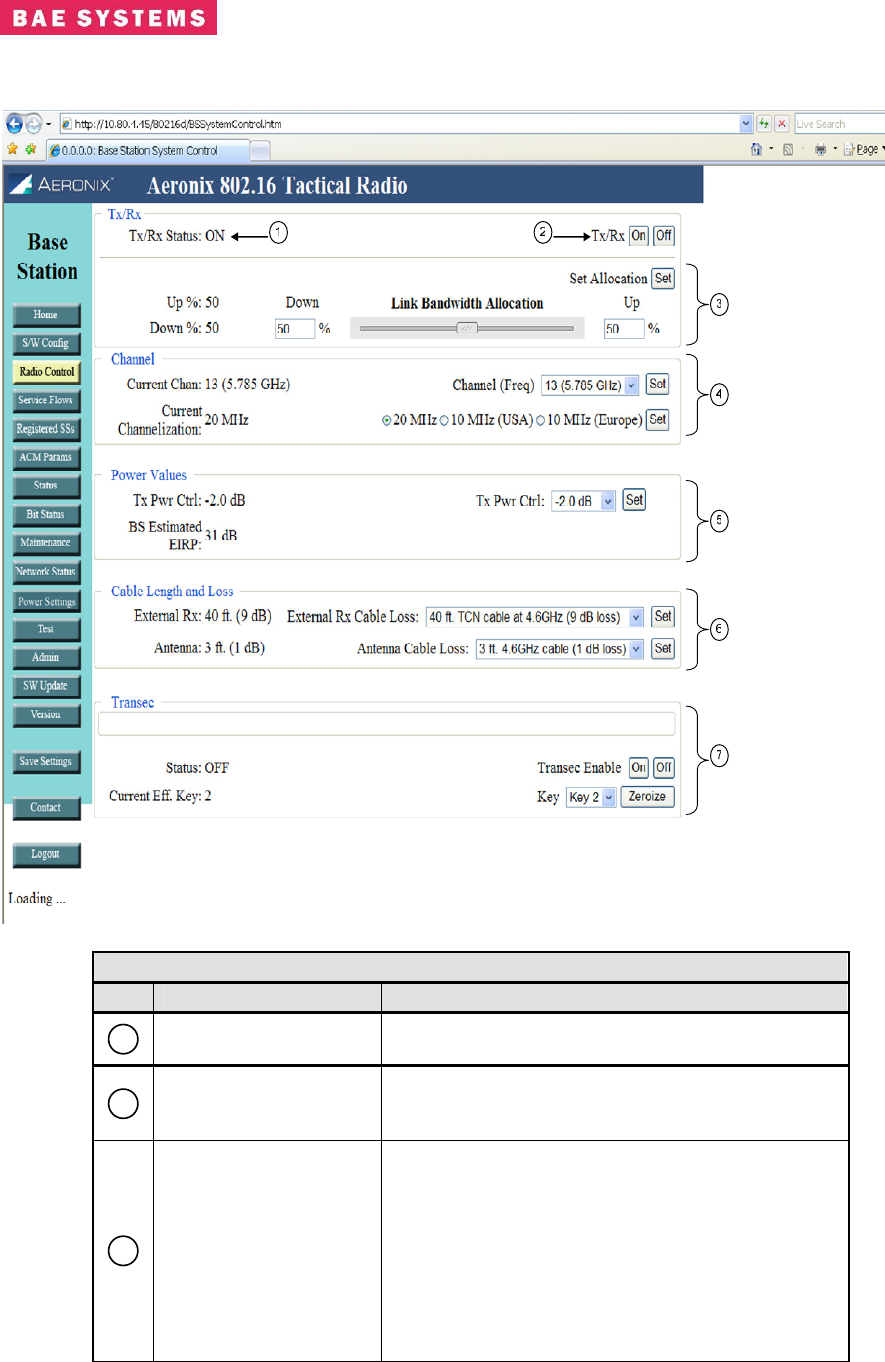Open the address bar history dropdown

click(x=745, y=124)
